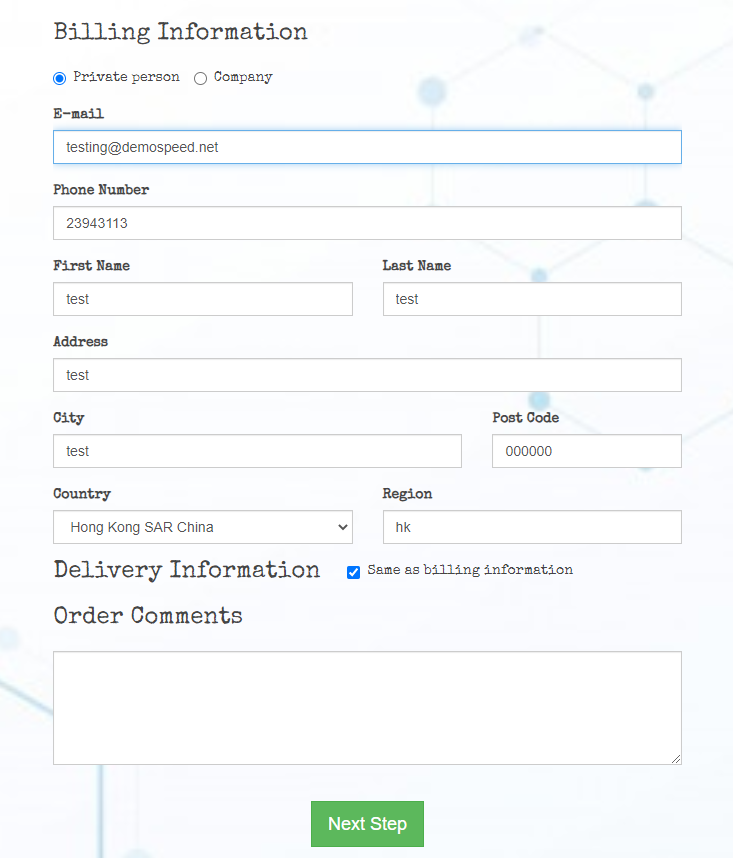This screenshot has height=858, width=733.
Task: Focus the Address text field
Action: 367,375
